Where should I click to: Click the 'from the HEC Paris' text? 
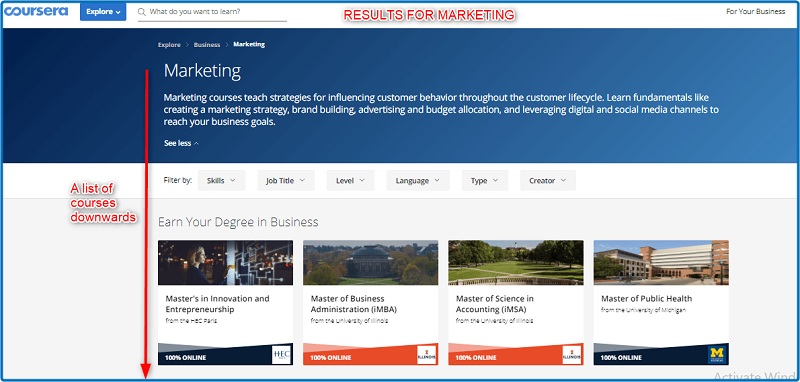(191, 321)
